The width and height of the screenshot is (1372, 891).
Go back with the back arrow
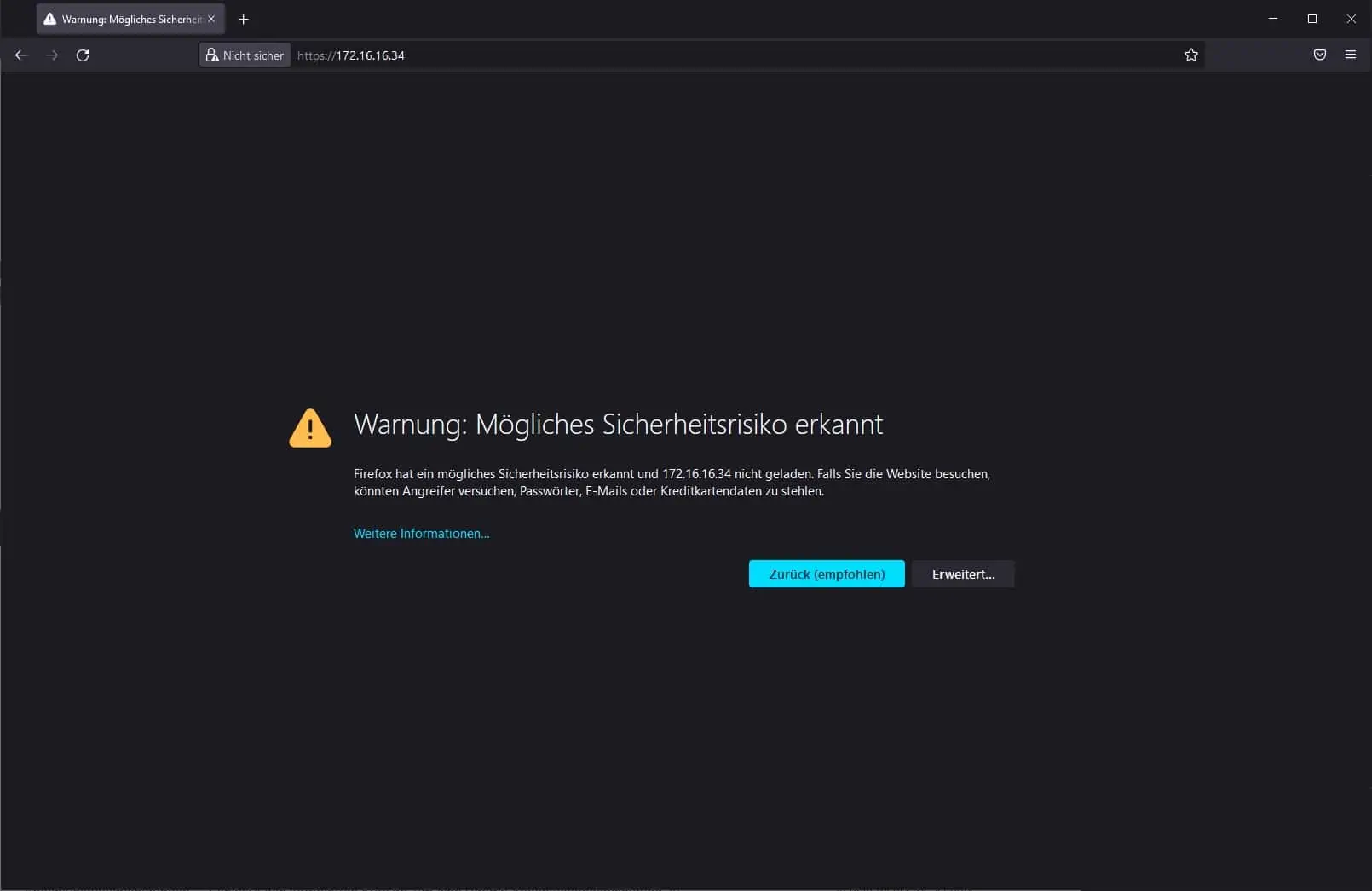(x=21, y=55)
